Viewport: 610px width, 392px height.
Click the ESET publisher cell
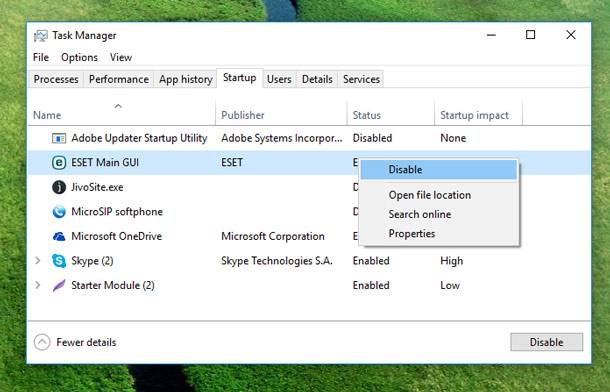[232, 163]
